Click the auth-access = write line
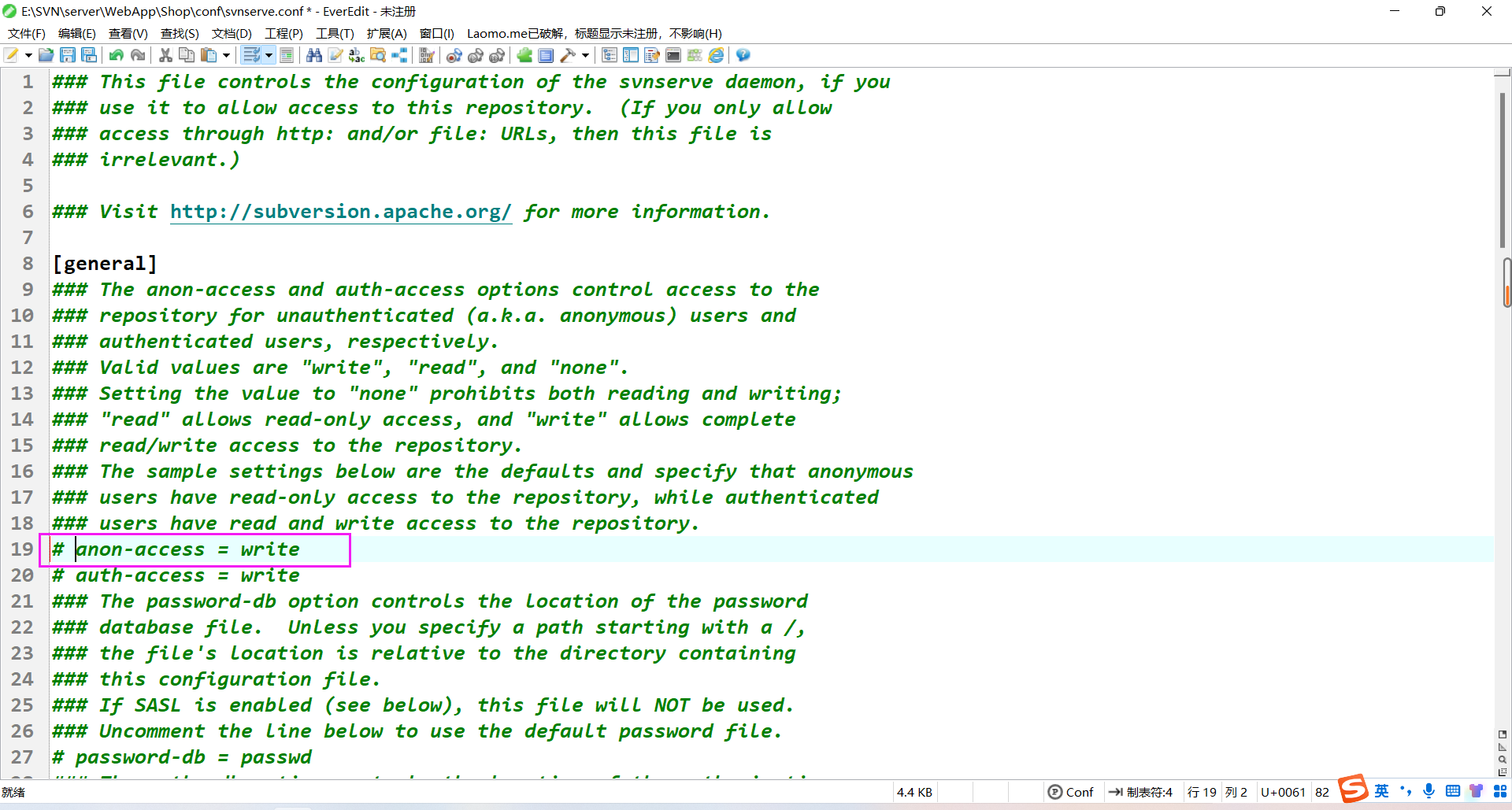1512x810 pixels. pyautogui.click(x=176, y=575)
